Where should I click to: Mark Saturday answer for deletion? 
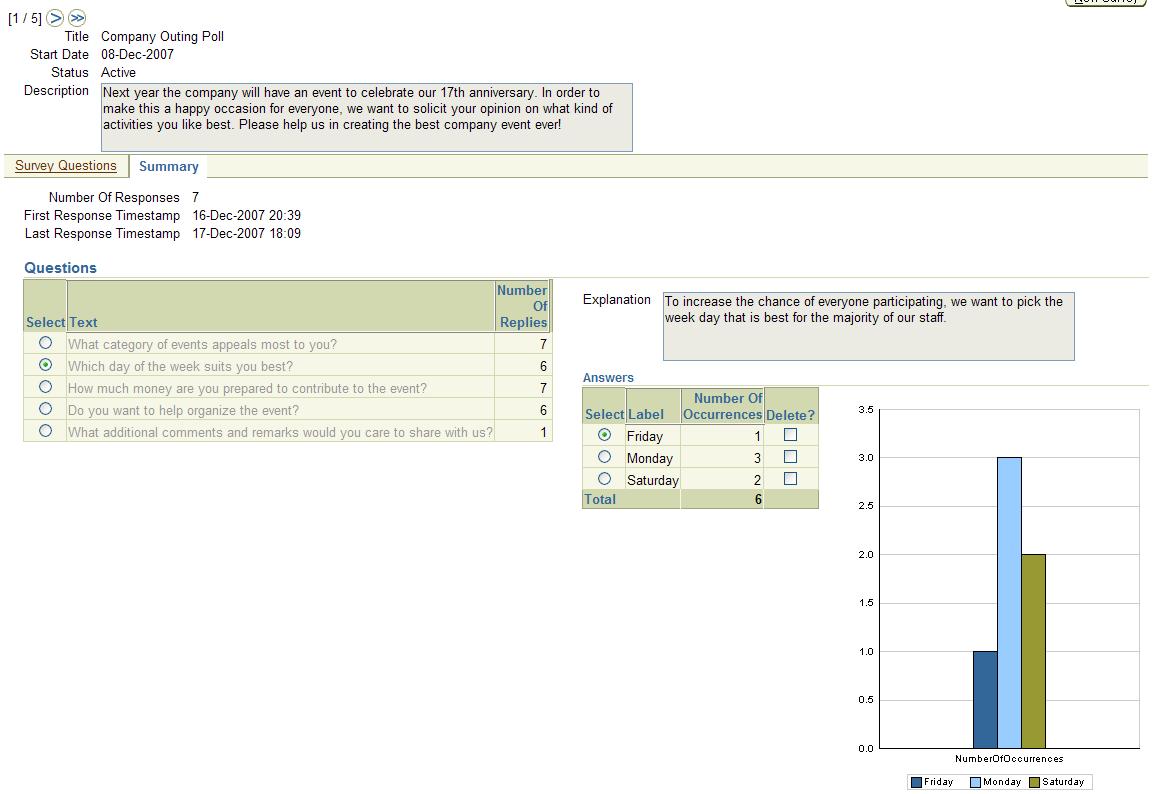pyautogui.click(x=790, y=479)
